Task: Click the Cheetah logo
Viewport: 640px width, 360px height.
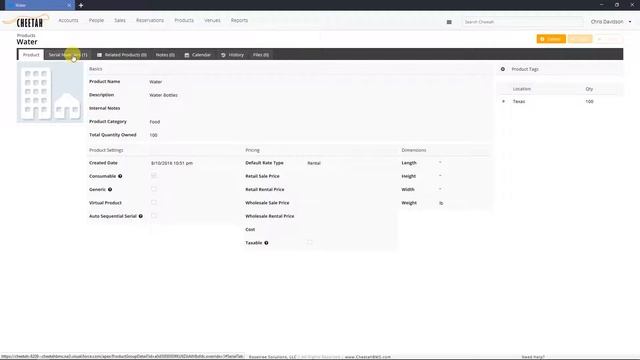Action: tap(26, 21)
